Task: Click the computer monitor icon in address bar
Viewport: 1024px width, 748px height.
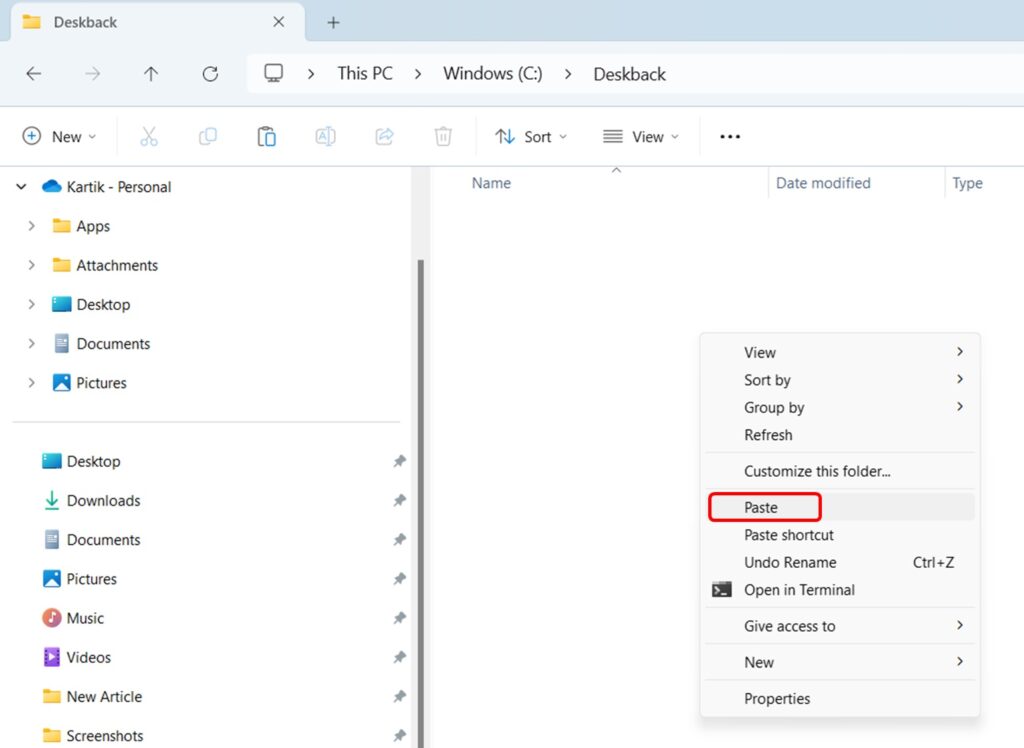Action: [273, 73]
